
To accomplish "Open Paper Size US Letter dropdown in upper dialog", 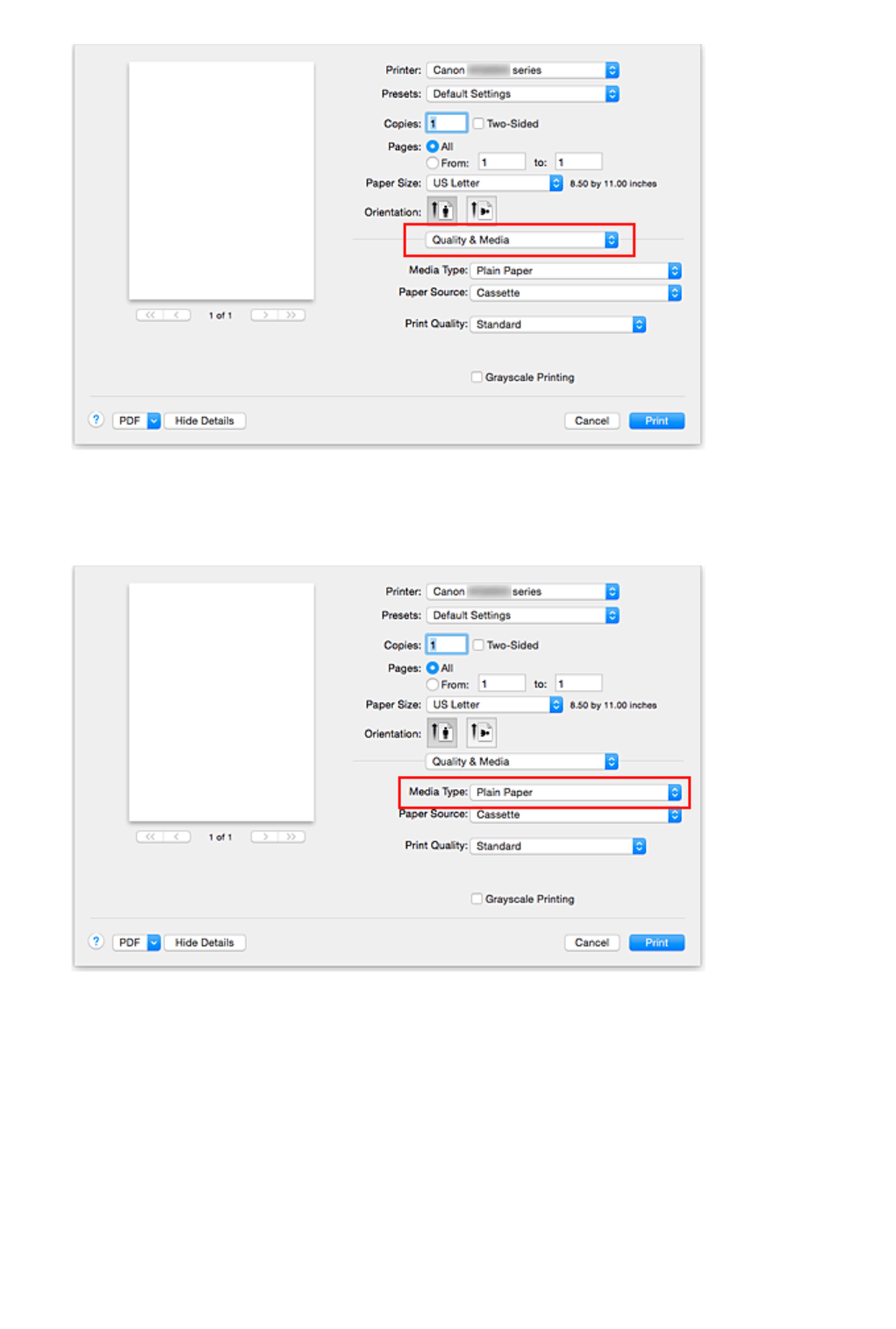I will 494,183.
